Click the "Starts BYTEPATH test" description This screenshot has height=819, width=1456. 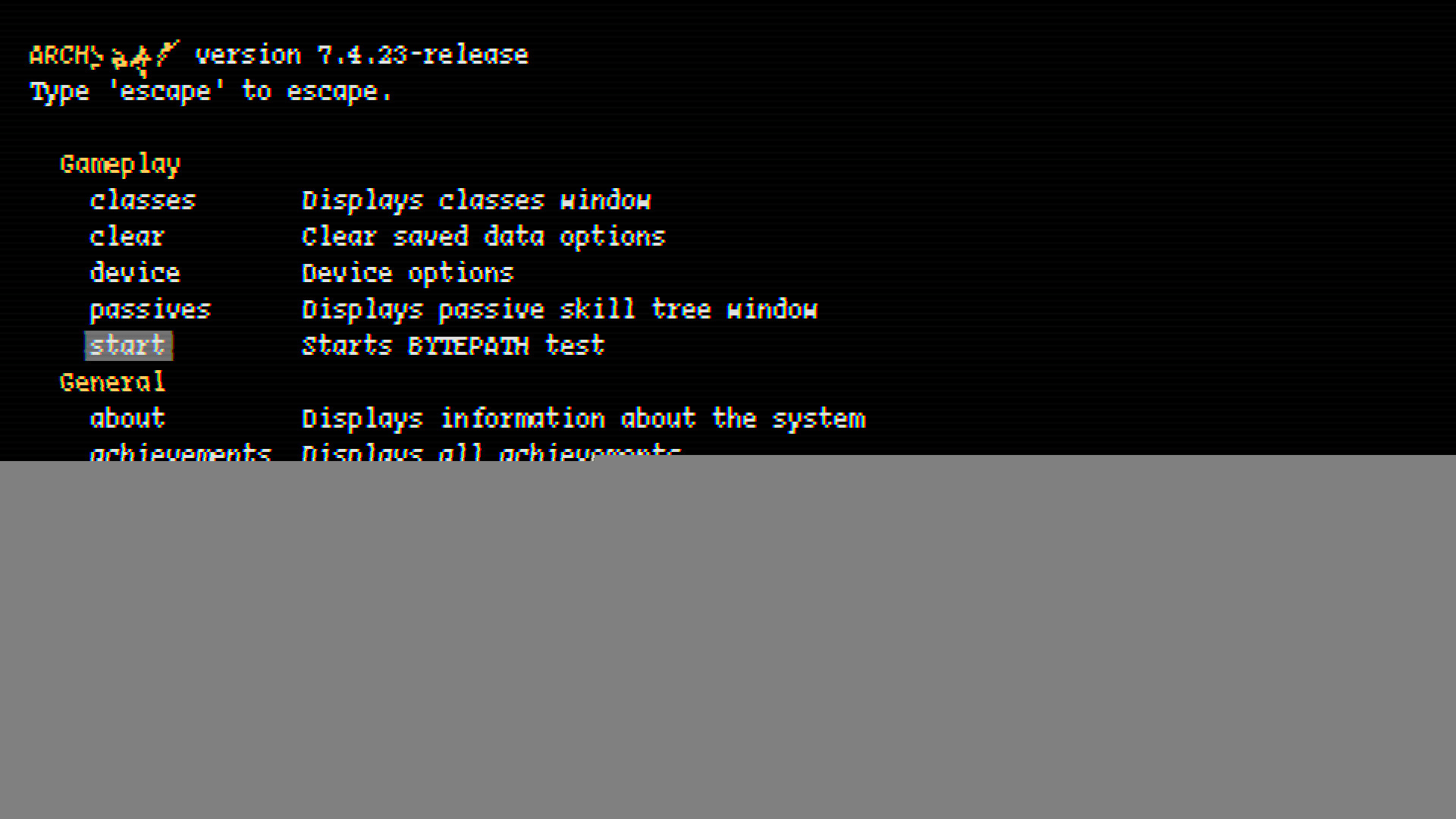pos(453,346)
